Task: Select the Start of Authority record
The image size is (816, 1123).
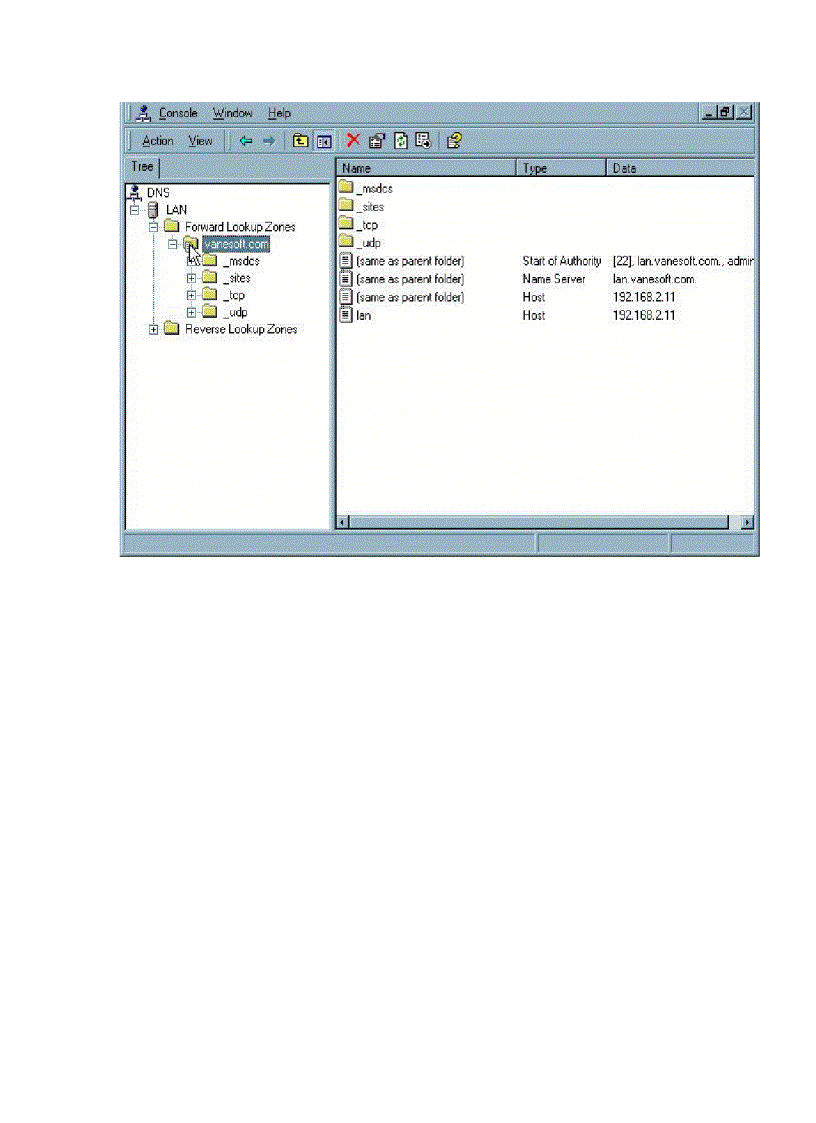Action: tap(410, 260)
